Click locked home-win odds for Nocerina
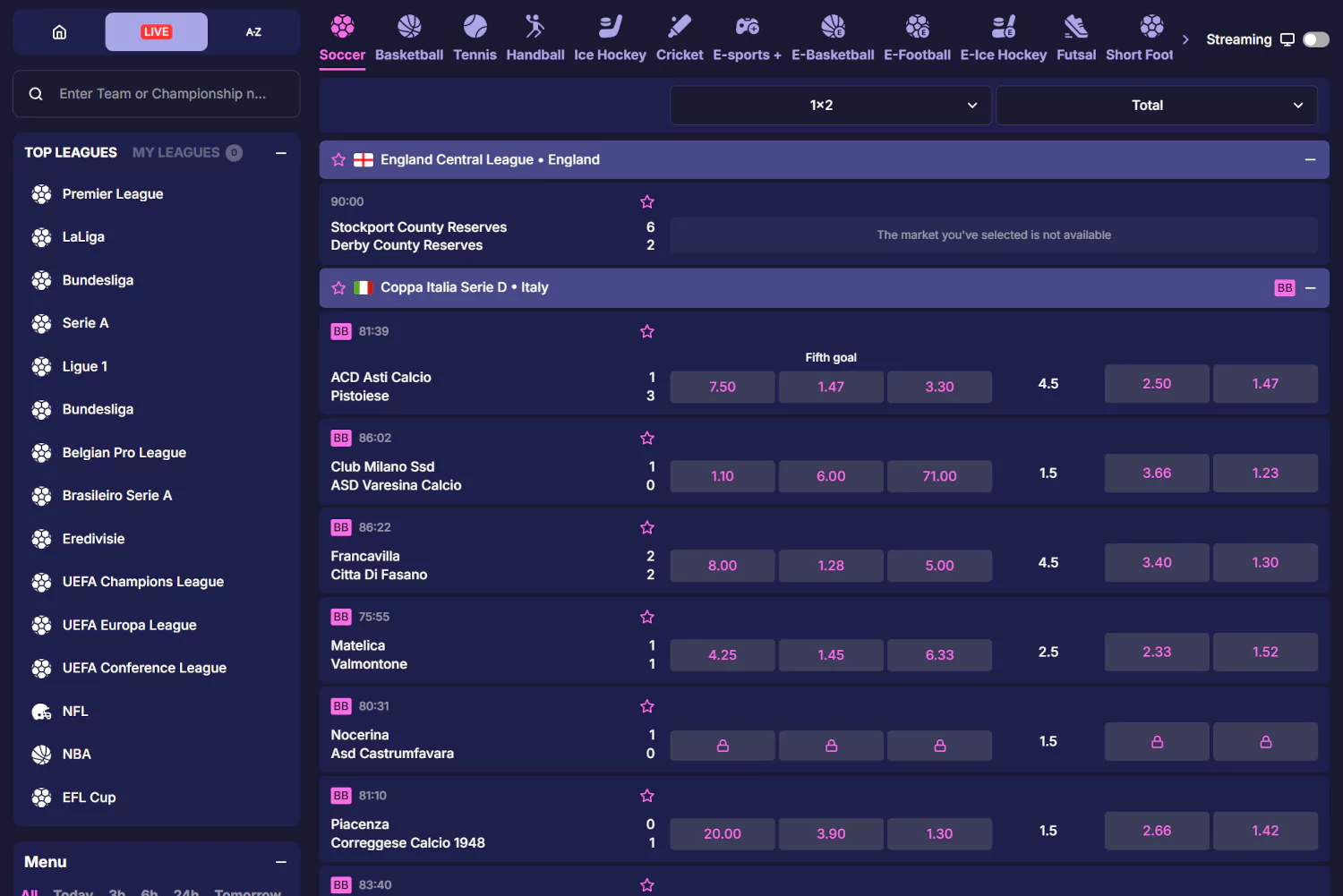This screenshot has width=1343, height=896. [723, 746]
